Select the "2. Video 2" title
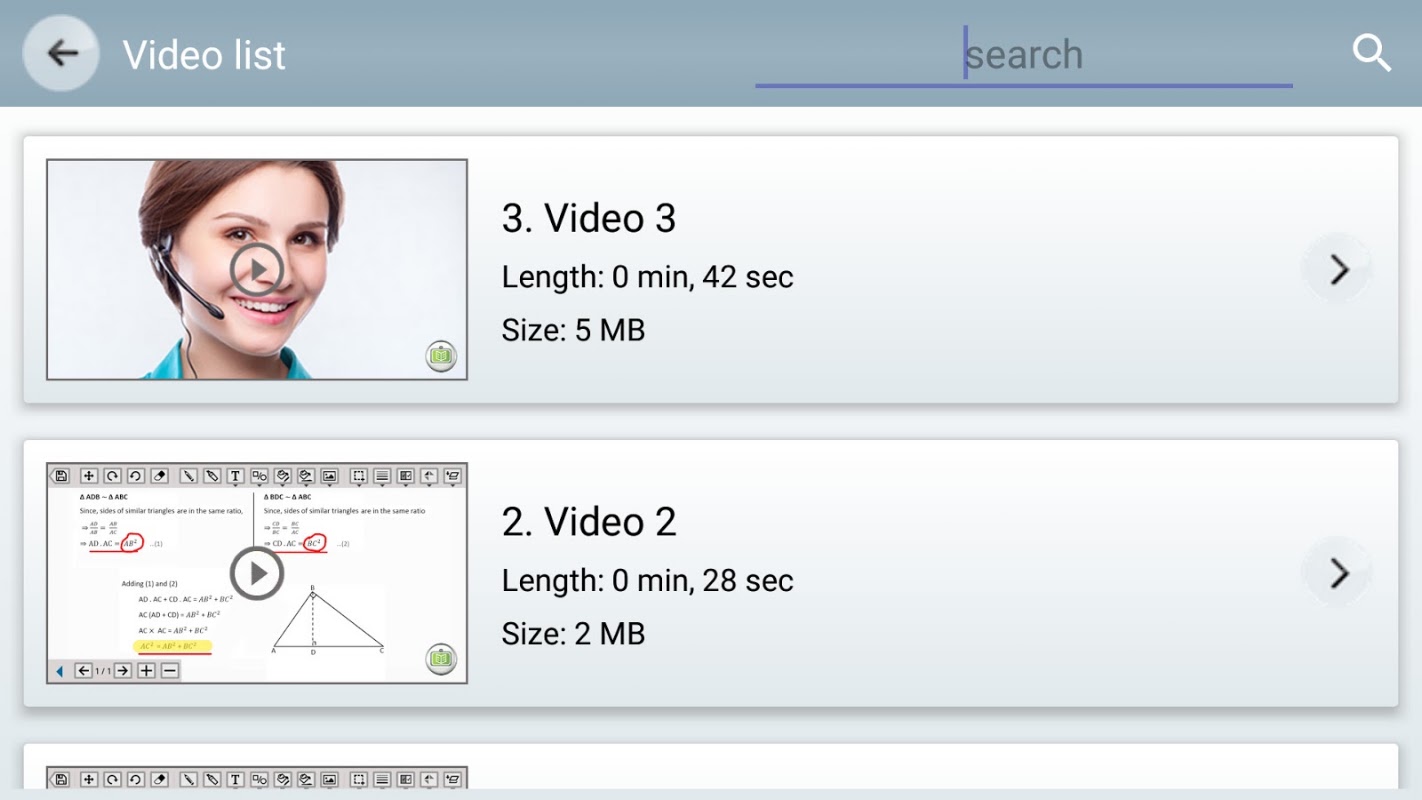1422x800 pixels. 589,521
